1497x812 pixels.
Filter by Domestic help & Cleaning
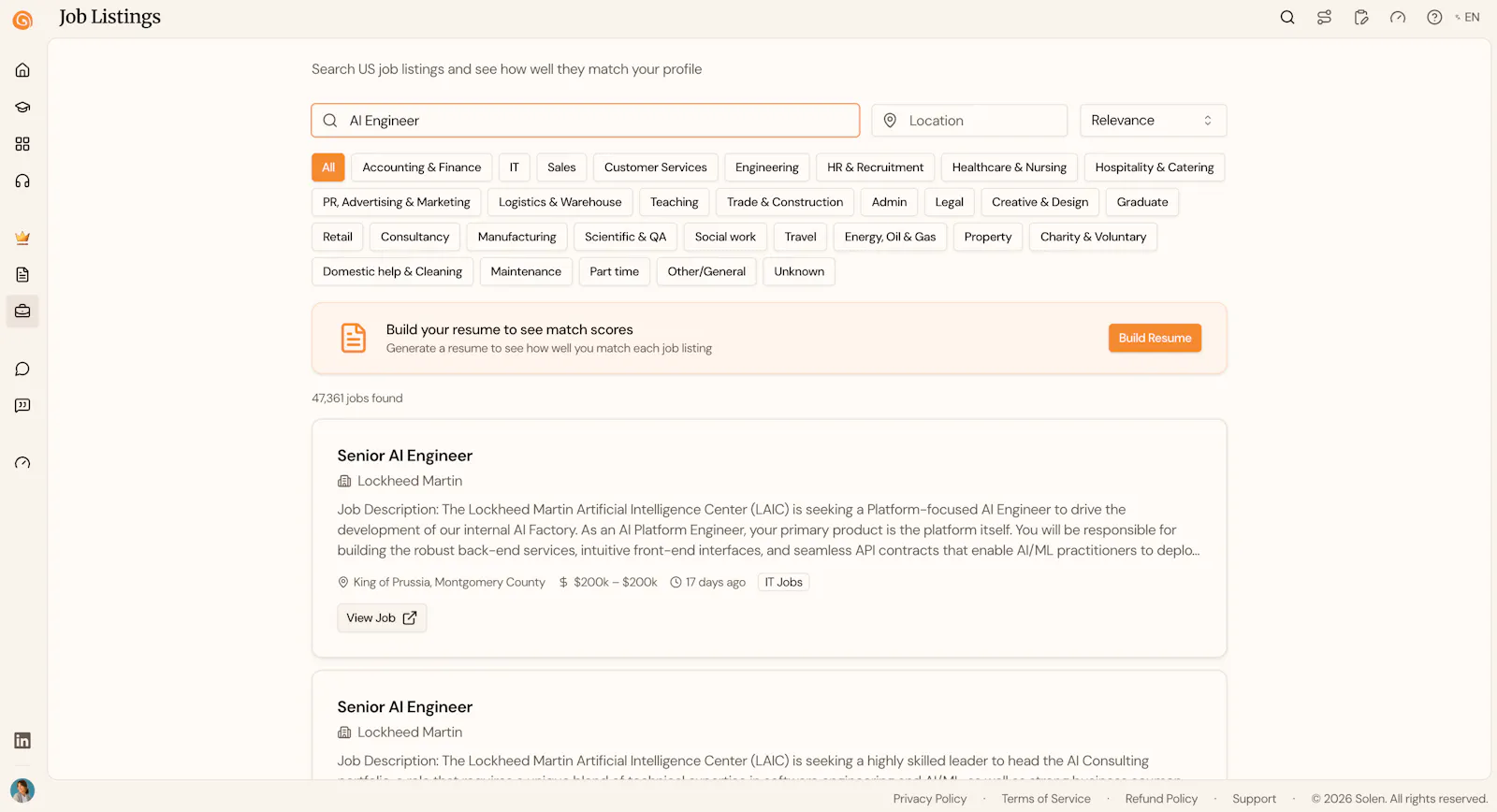(x=393, y=271)
